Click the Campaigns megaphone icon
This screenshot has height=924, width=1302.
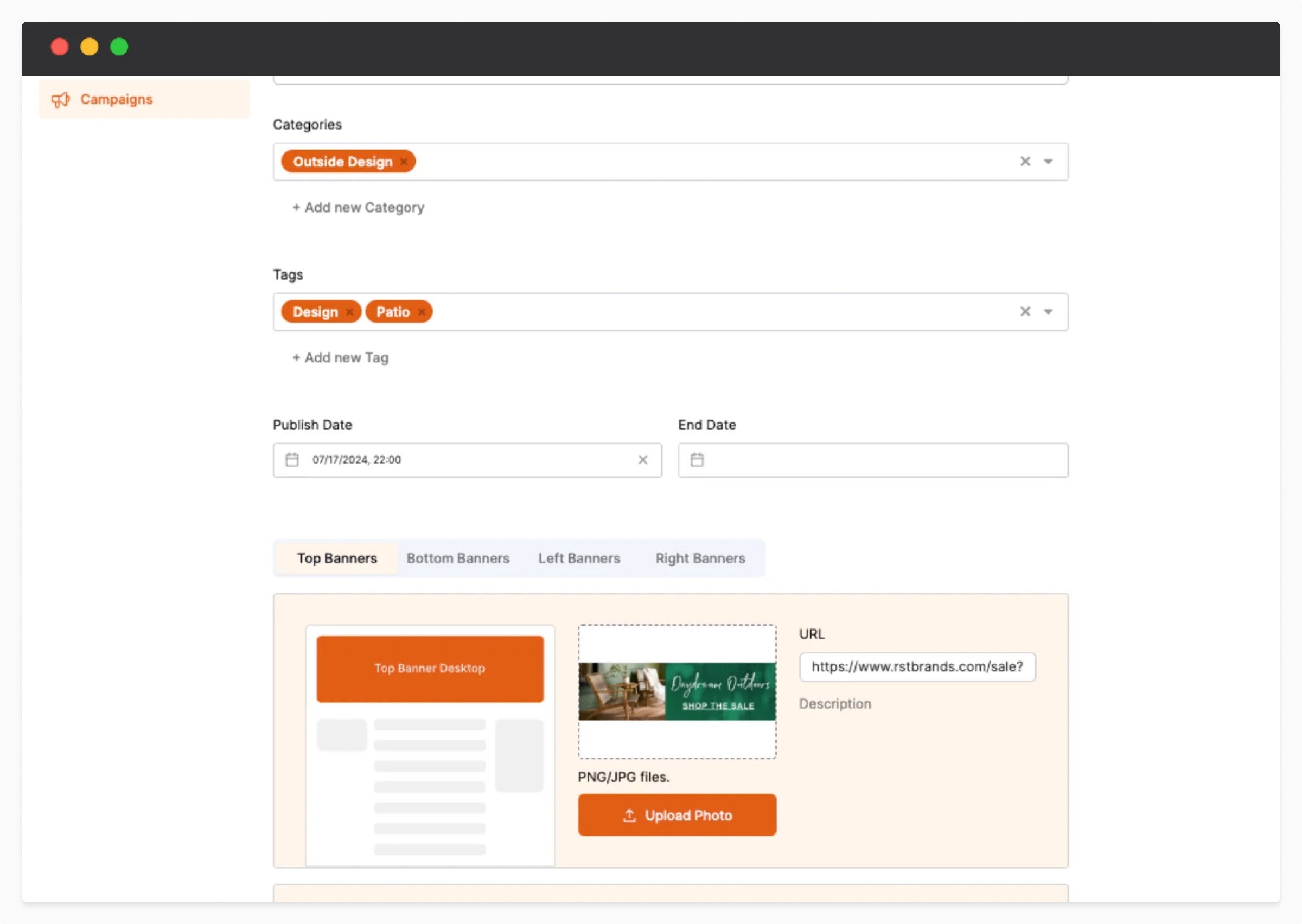pos(60,100)
